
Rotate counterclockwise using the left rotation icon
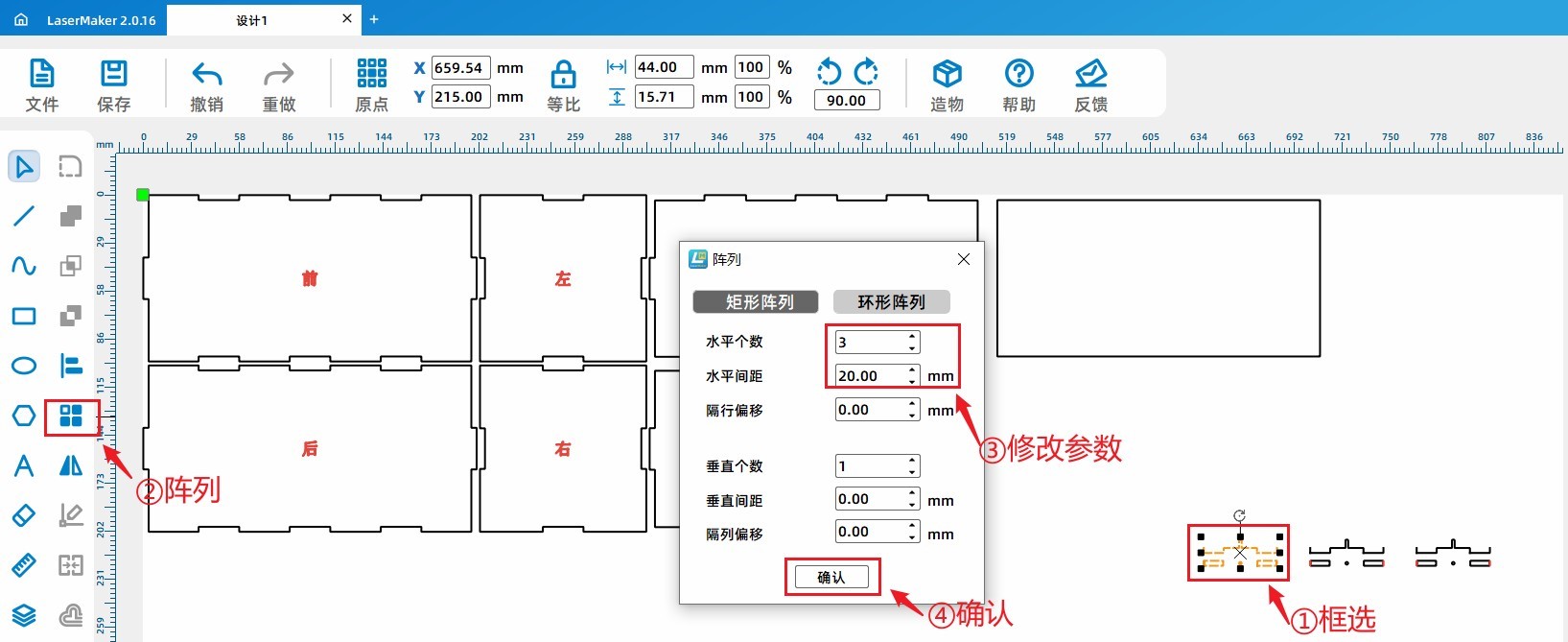pyautogui.click(x=829, y=71)
